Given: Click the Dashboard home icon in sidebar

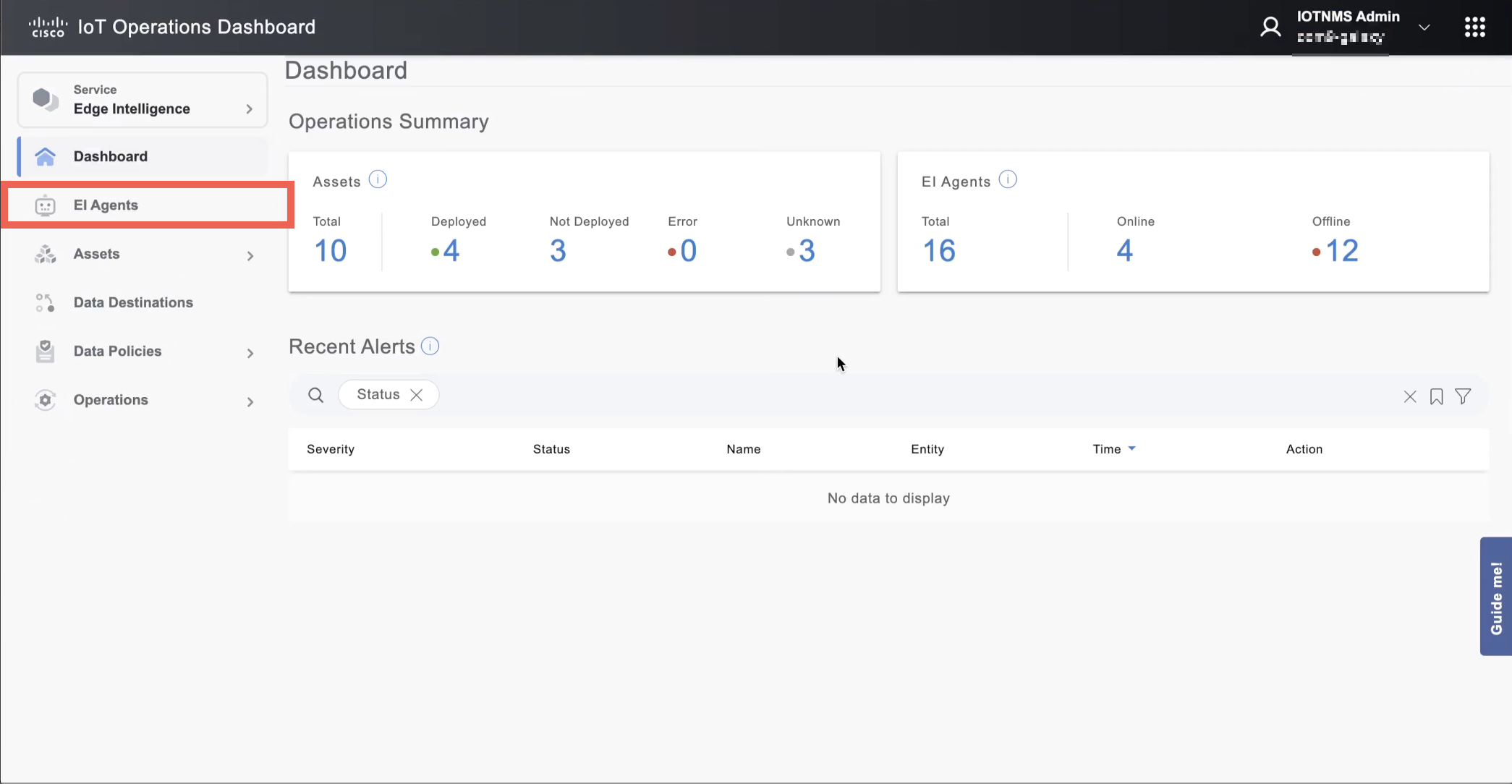Looking at the screenshot, I should pyautogui.click(x=45, y=156).
